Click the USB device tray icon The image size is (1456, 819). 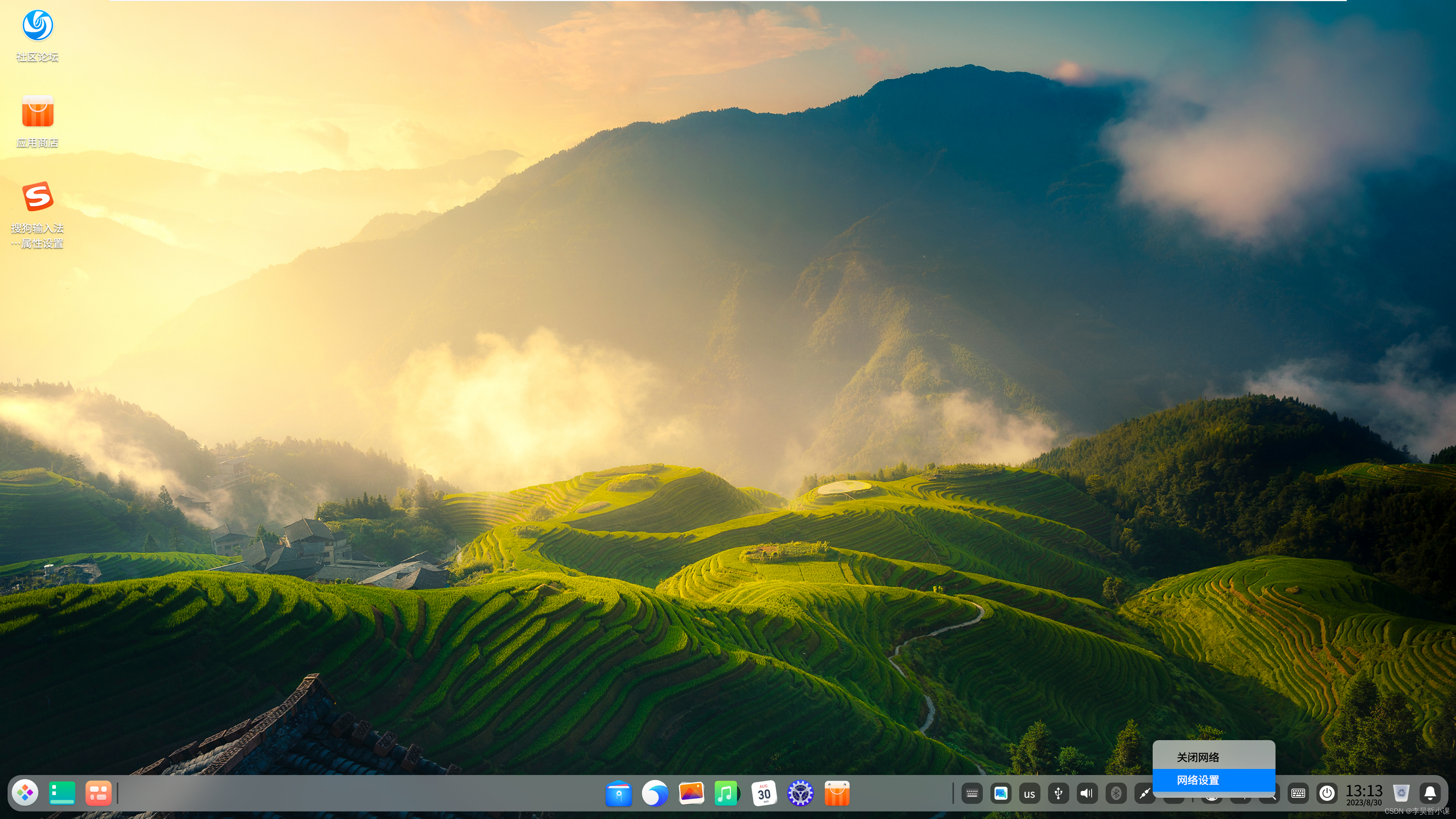click(1058, 794)
